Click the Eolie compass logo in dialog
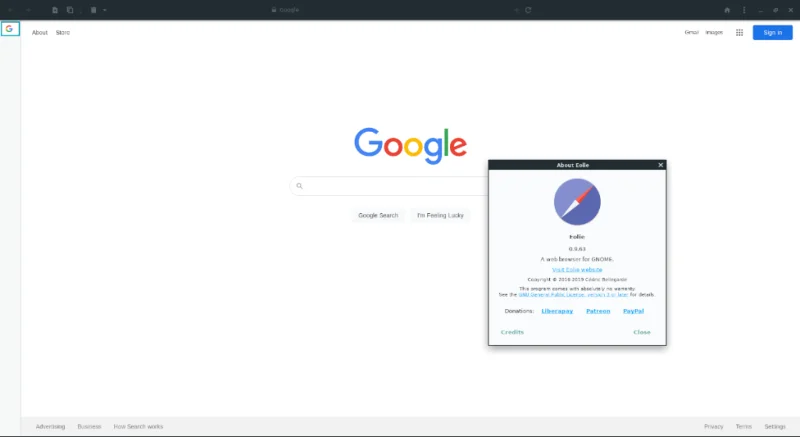 pos(577,202)
